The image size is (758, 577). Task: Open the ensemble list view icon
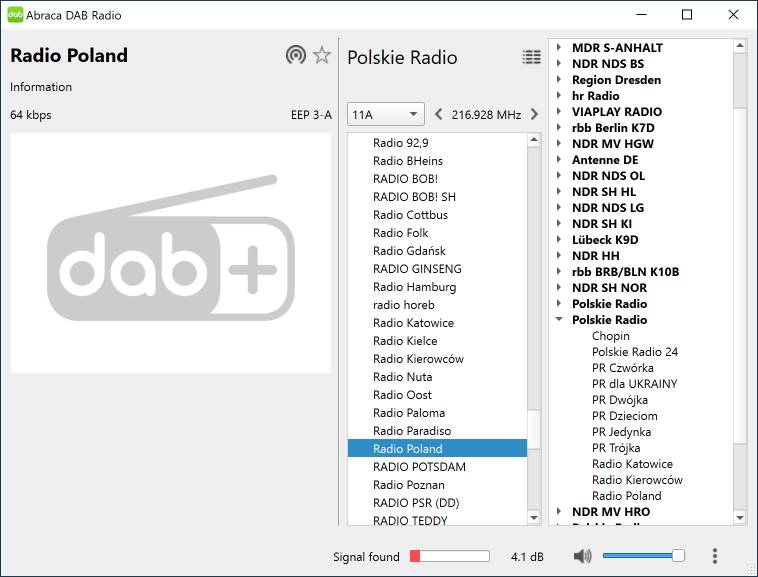click(x=531, y=57)
